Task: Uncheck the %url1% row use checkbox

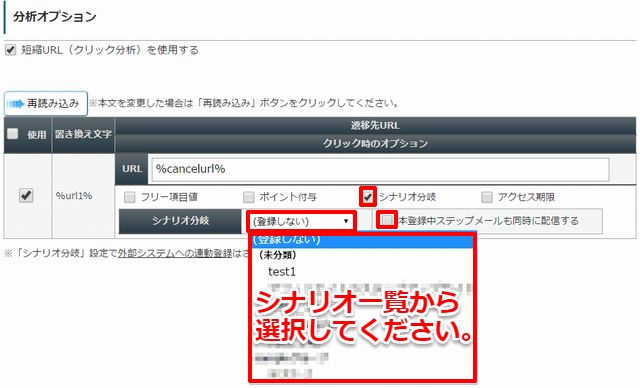Action: coord(26,195)
